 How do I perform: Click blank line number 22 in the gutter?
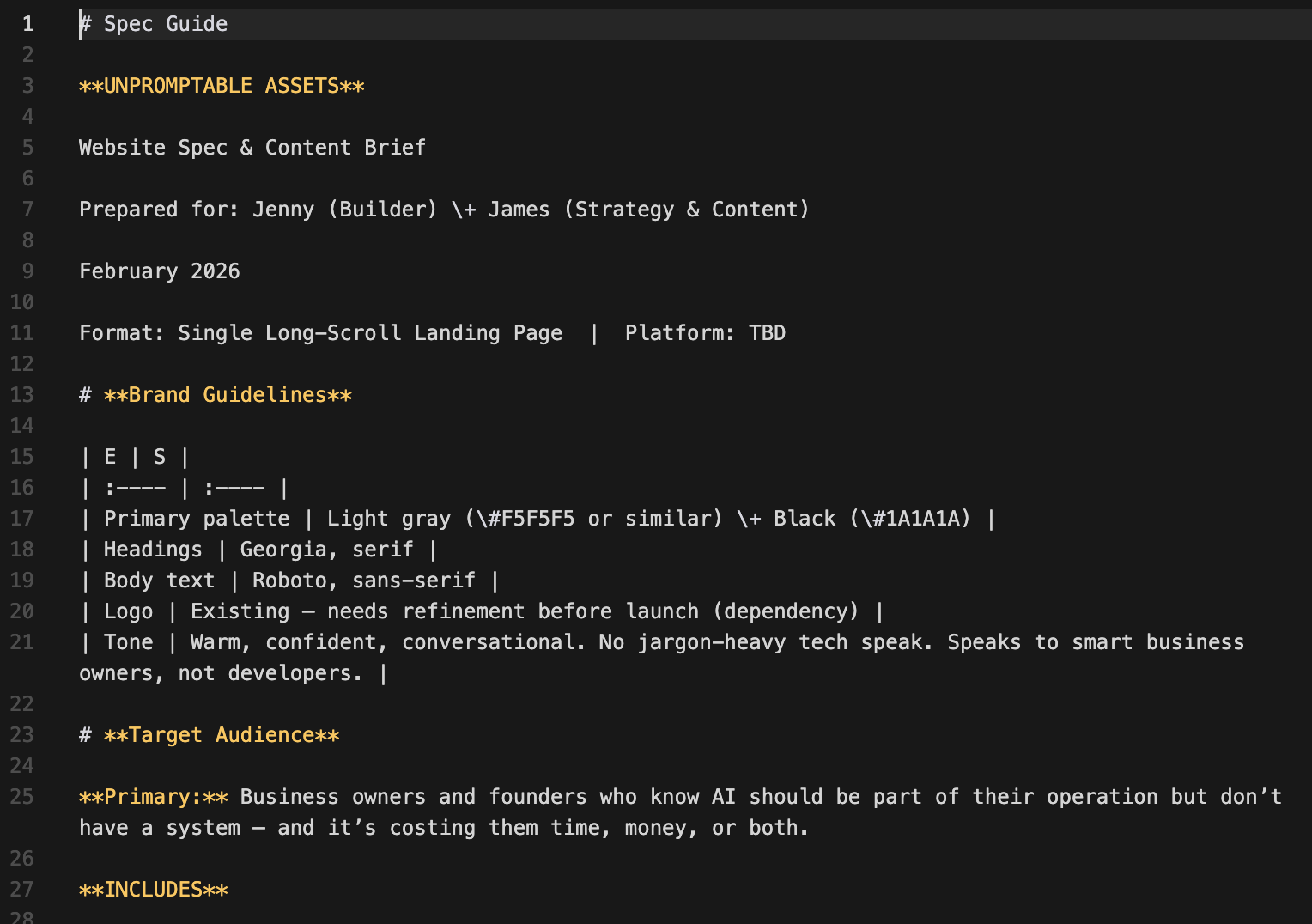pos(22,704)
